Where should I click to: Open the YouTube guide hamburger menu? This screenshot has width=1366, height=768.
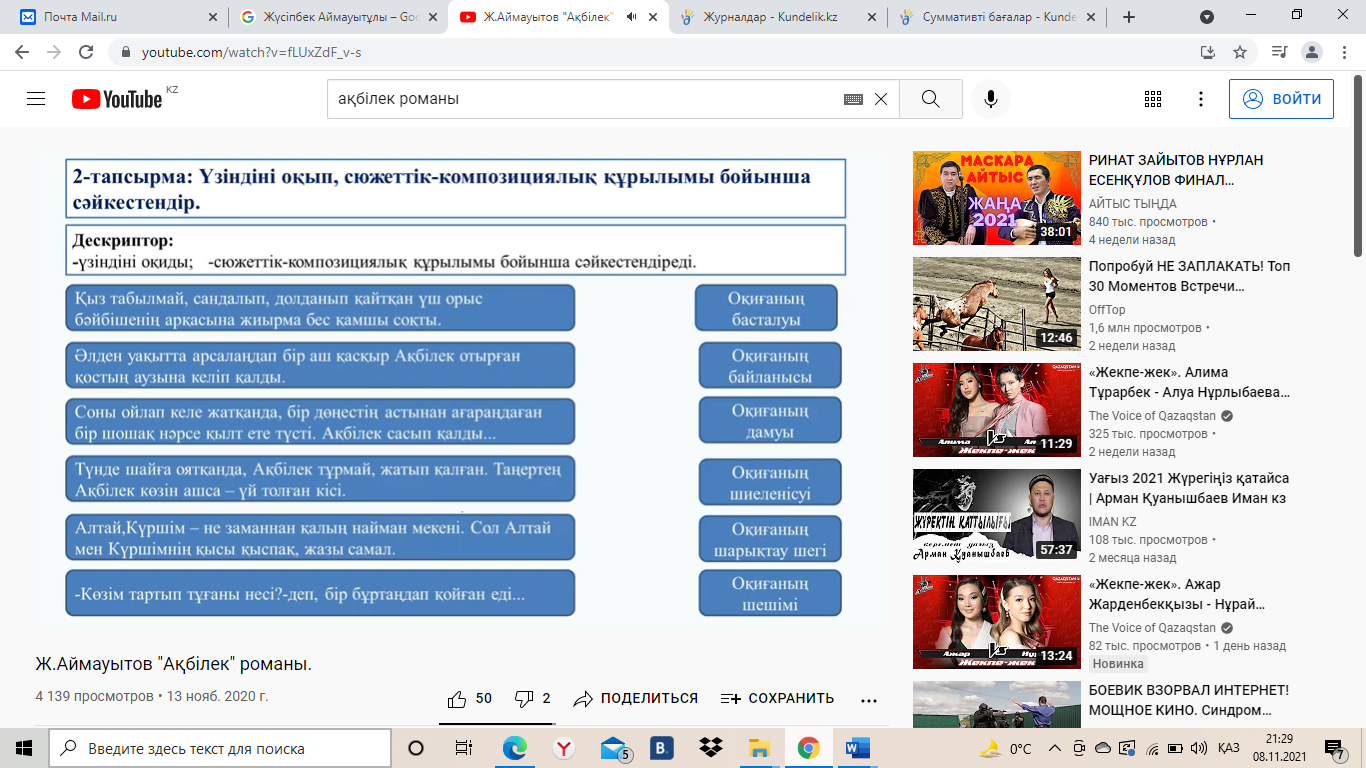[x=36, y=99]
